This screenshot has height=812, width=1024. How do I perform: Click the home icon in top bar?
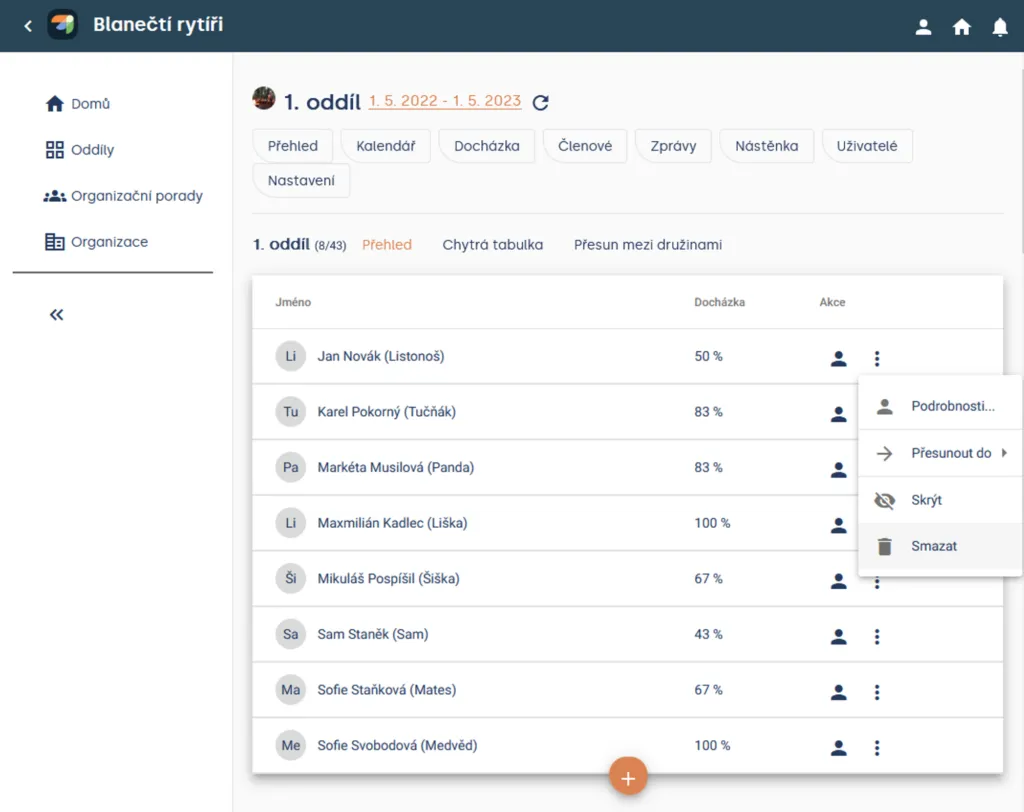[961, 27]
